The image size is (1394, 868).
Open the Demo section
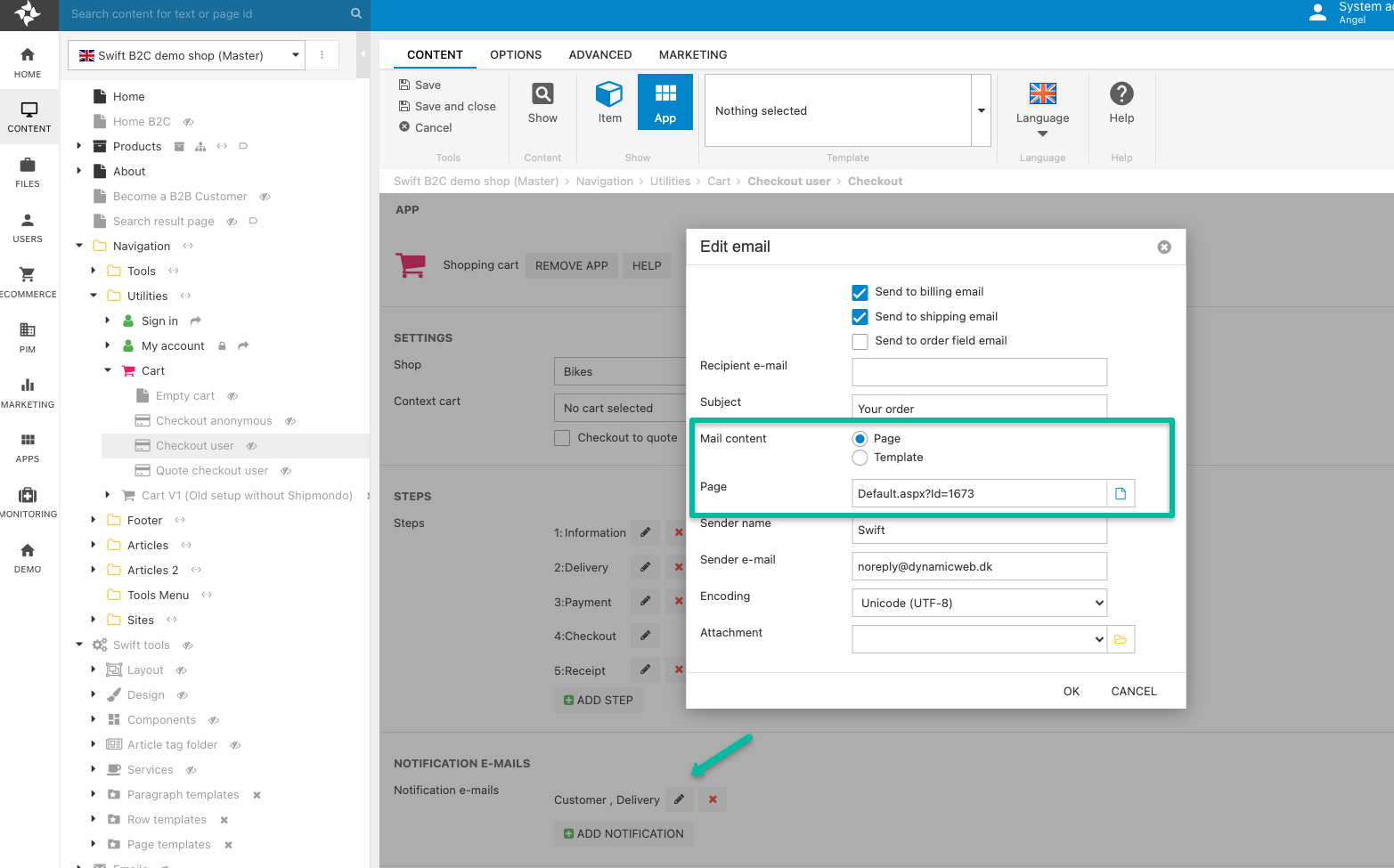28,558
